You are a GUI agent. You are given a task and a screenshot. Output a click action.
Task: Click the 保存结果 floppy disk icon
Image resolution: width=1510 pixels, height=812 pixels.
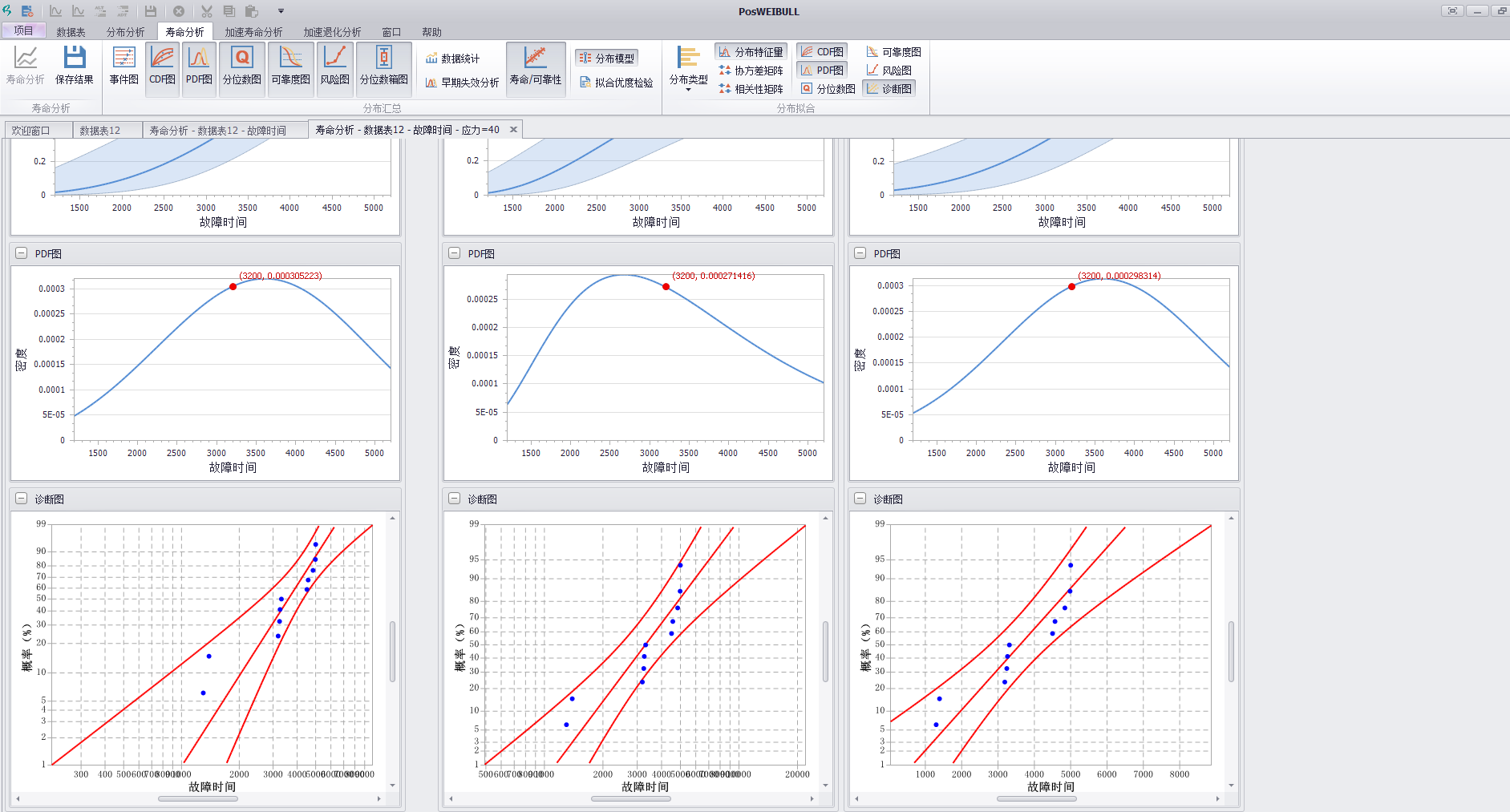tap(75, 58)
